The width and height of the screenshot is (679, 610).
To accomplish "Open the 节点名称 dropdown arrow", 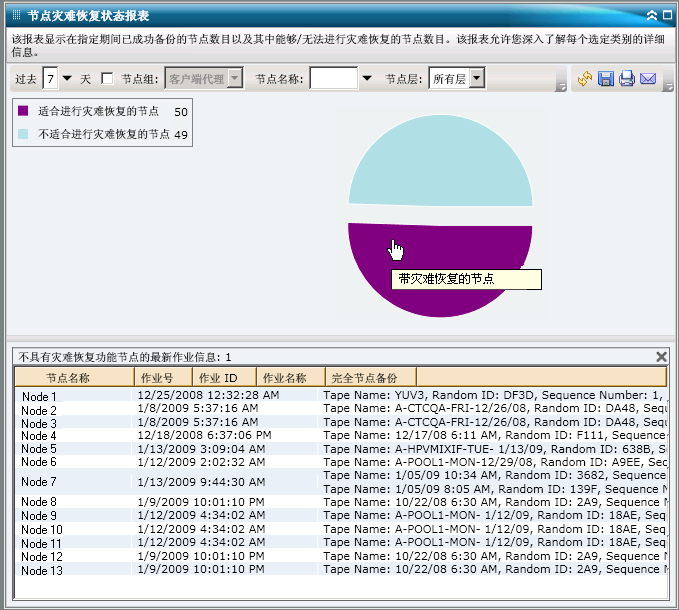I will point(367,78).
